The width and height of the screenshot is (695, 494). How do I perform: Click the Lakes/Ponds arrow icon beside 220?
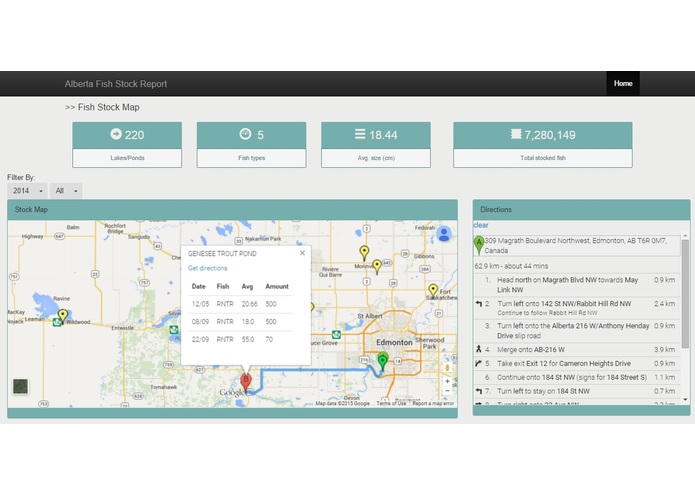[x=116, y=134]
